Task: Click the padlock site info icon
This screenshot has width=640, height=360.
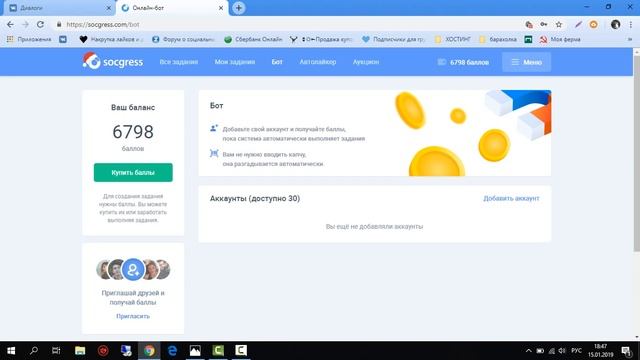Action: (59, 24)
